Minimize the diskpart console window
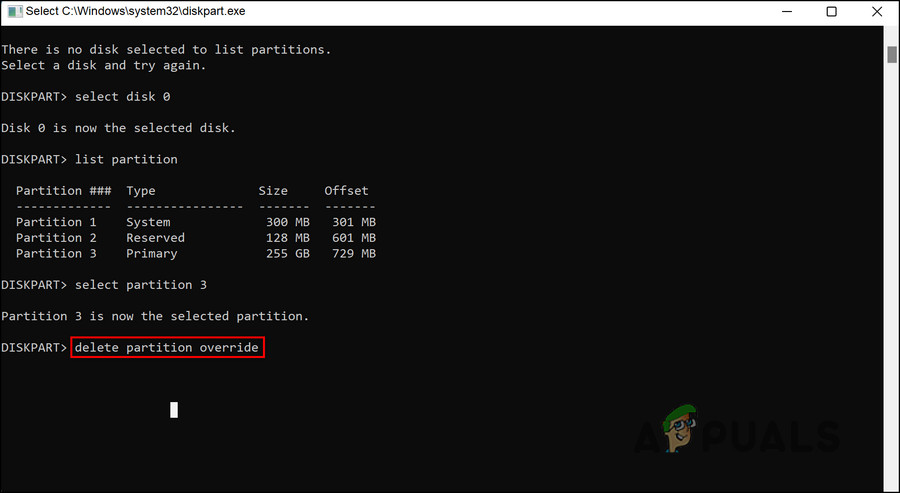The width and height of the screenshot is (900, 493). [787, 11]
